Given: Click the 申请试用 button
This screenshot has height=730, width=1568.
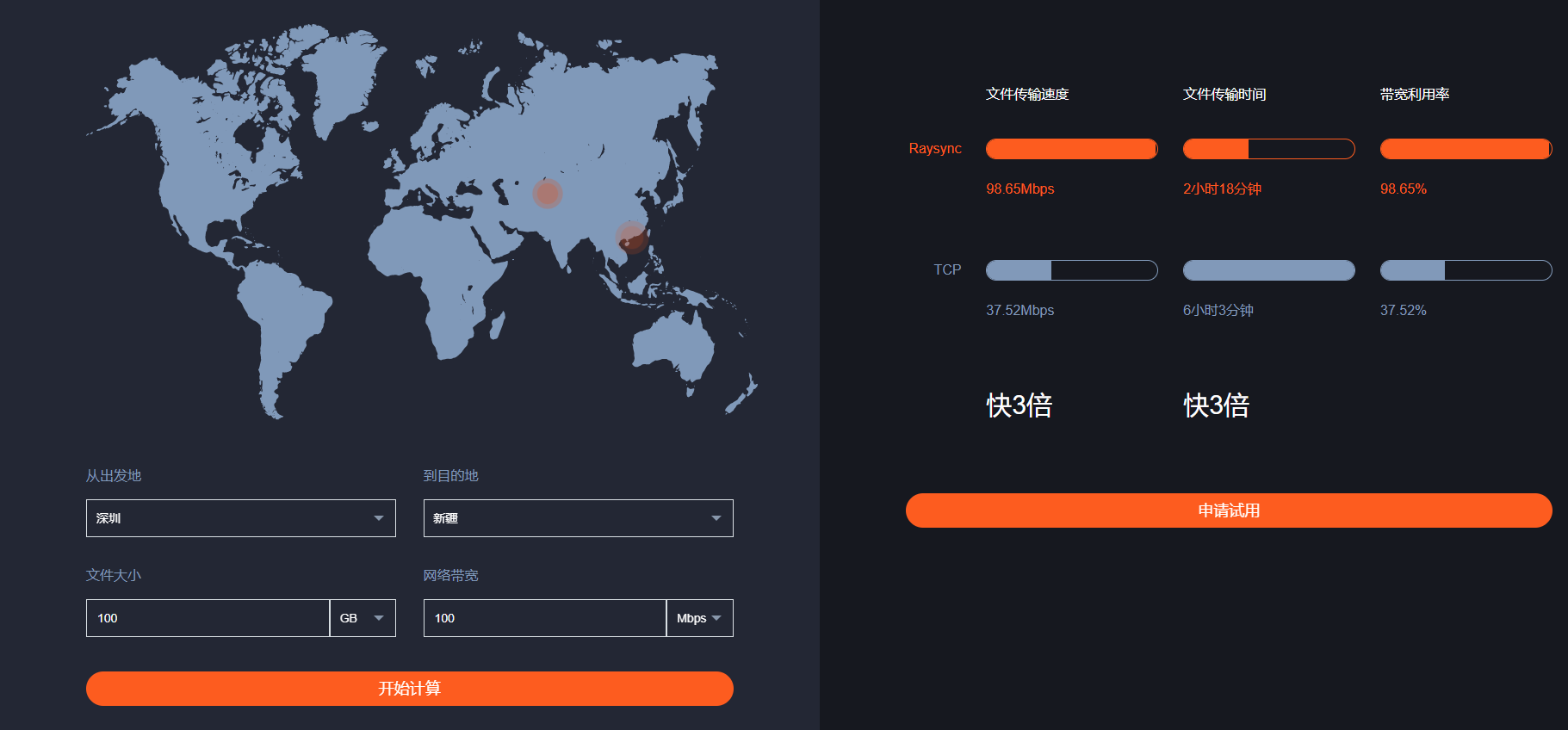Looking at the screenshot, I should pyautogui.click(x=1228, y=510).
